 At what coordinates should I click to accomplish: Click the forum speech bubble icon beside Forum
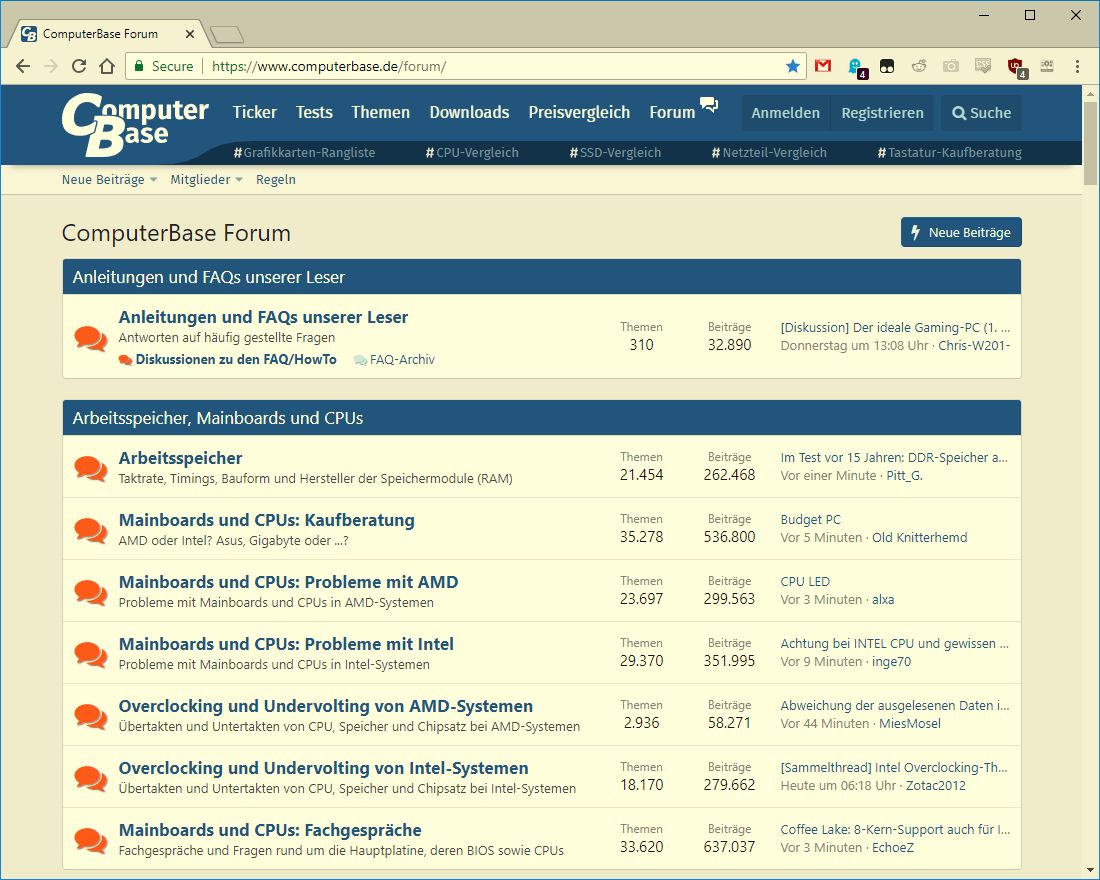(709, 105)
